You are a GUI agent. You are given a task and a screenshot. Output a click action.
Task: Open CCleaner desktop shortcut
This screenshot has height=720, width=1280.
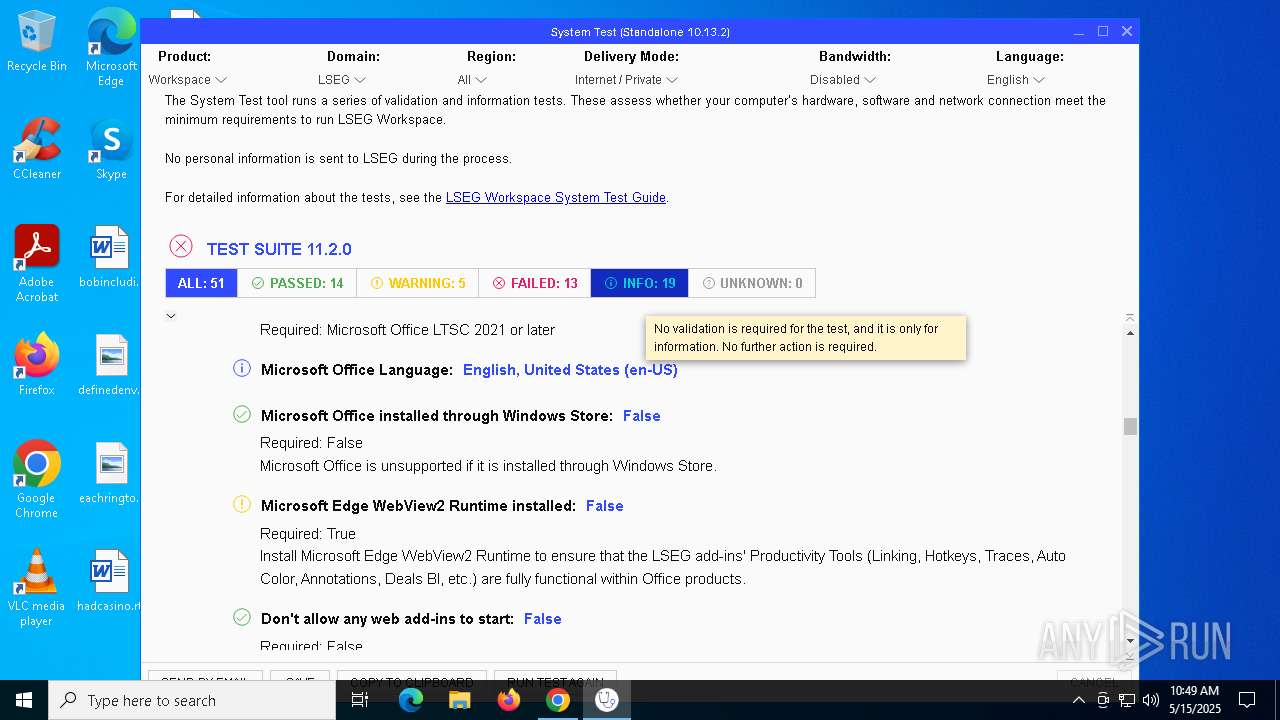point(37,149)
